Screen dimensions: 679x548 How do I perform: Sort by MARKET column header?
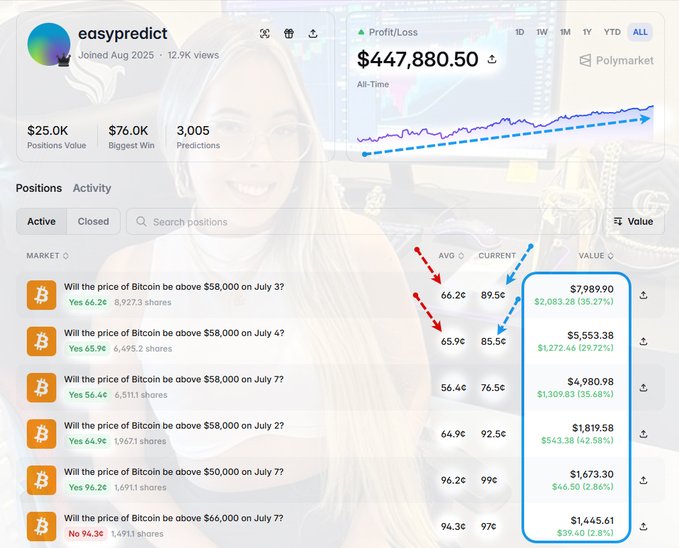pyautogui.click(x=47, y=256)
